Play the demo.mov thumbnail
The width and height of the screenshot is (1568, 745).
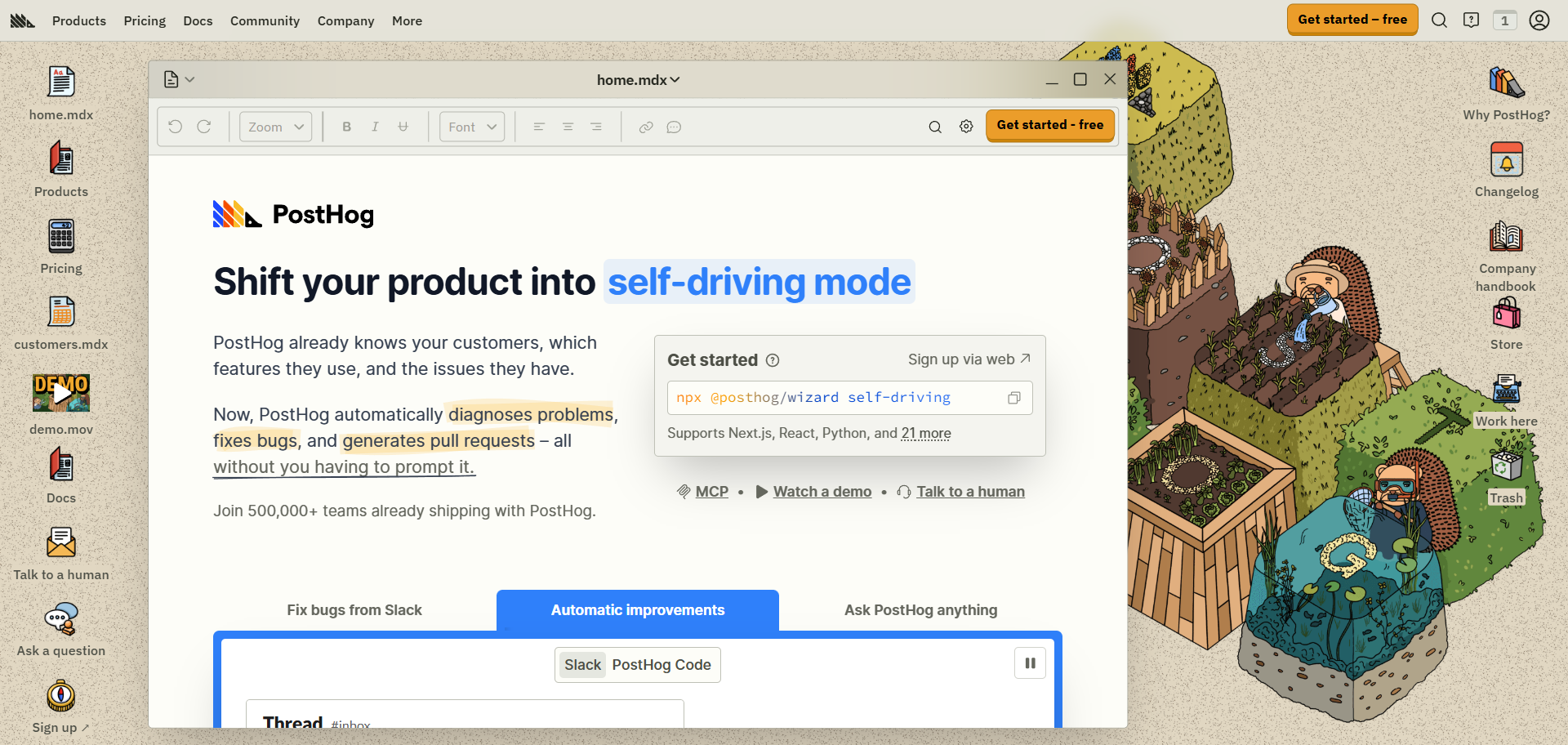pyautogui.click(x=61, y=393)
